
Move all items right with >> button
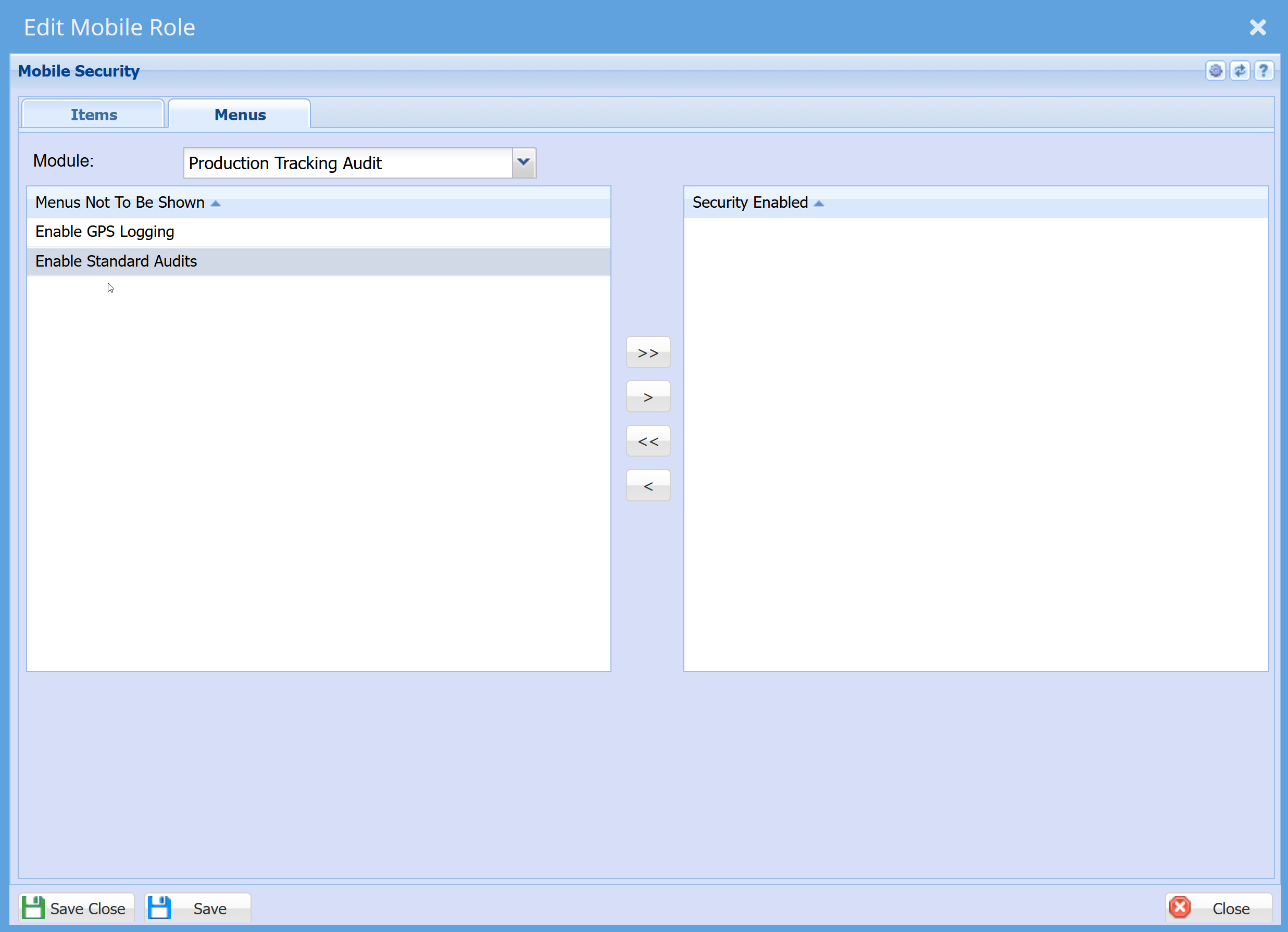coord(648,352)
